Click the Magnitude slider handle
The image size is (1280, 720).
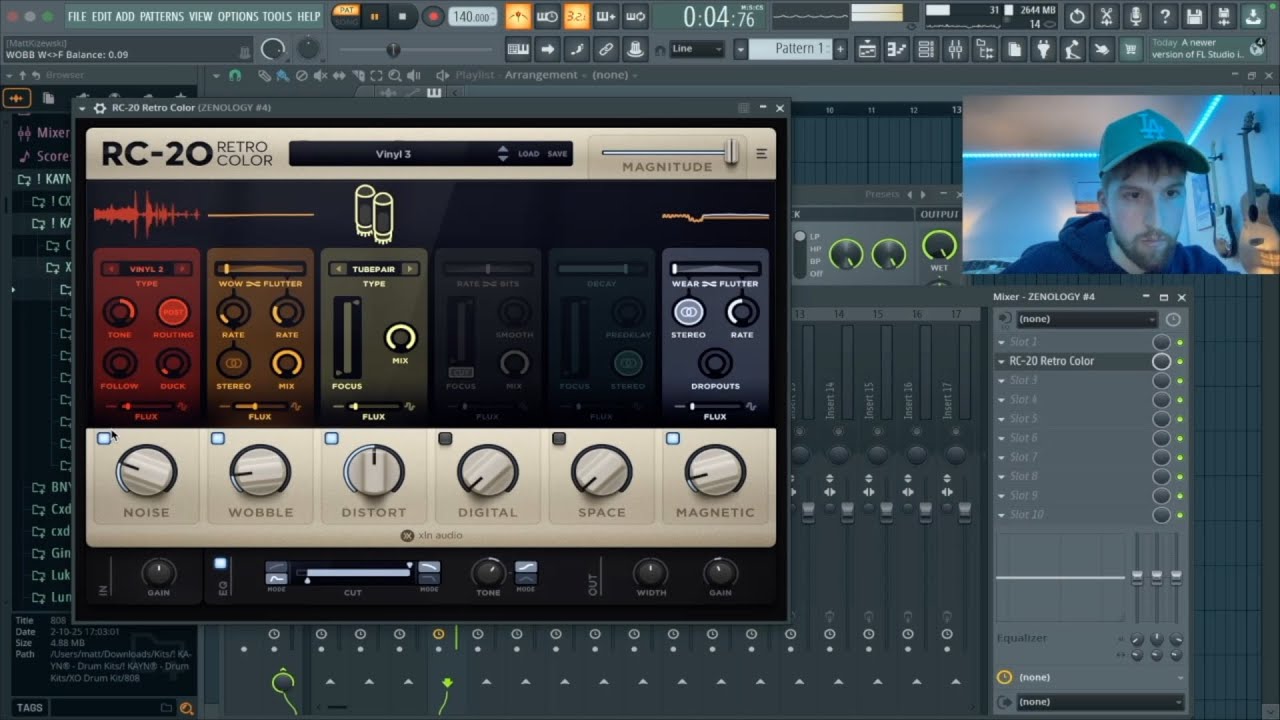(x=731, y=151)
